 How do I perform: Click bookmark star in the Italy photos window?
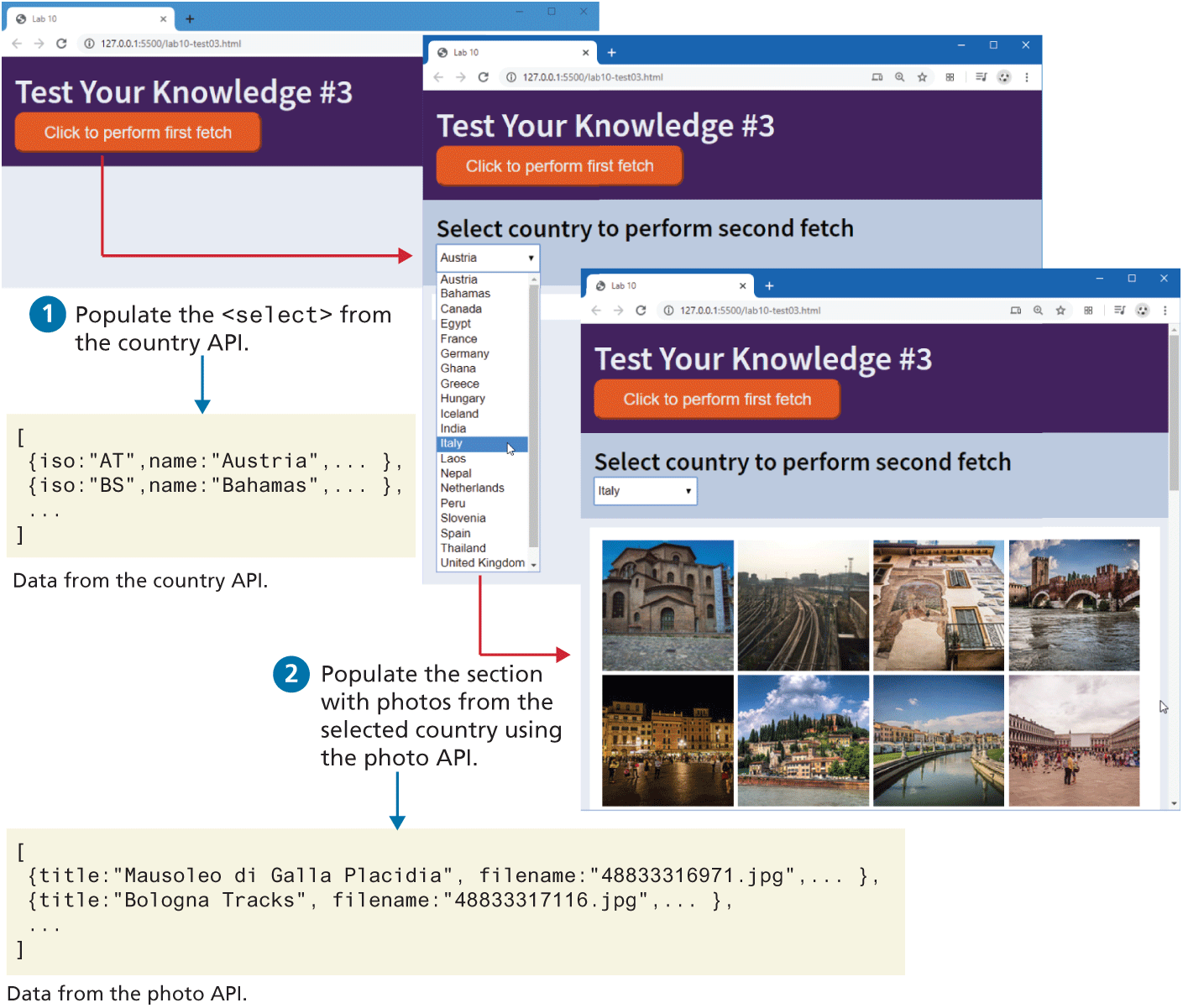[x=1060, y=311]
